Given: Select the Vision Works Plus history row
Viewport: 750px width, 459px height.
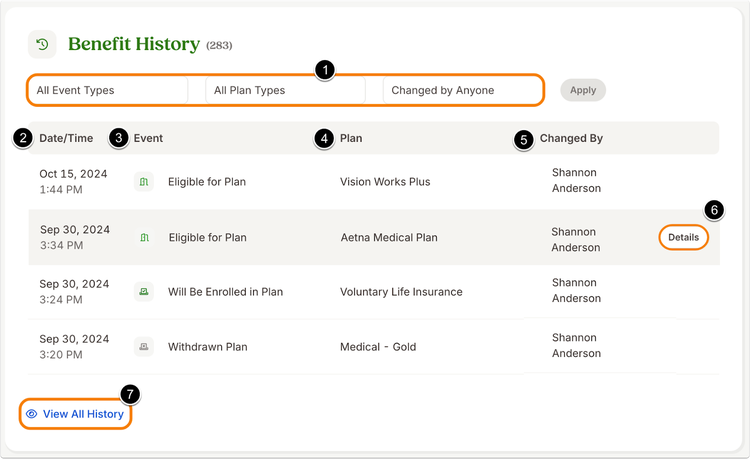Looking at the screenshot, I should click(x=374, y=182).
